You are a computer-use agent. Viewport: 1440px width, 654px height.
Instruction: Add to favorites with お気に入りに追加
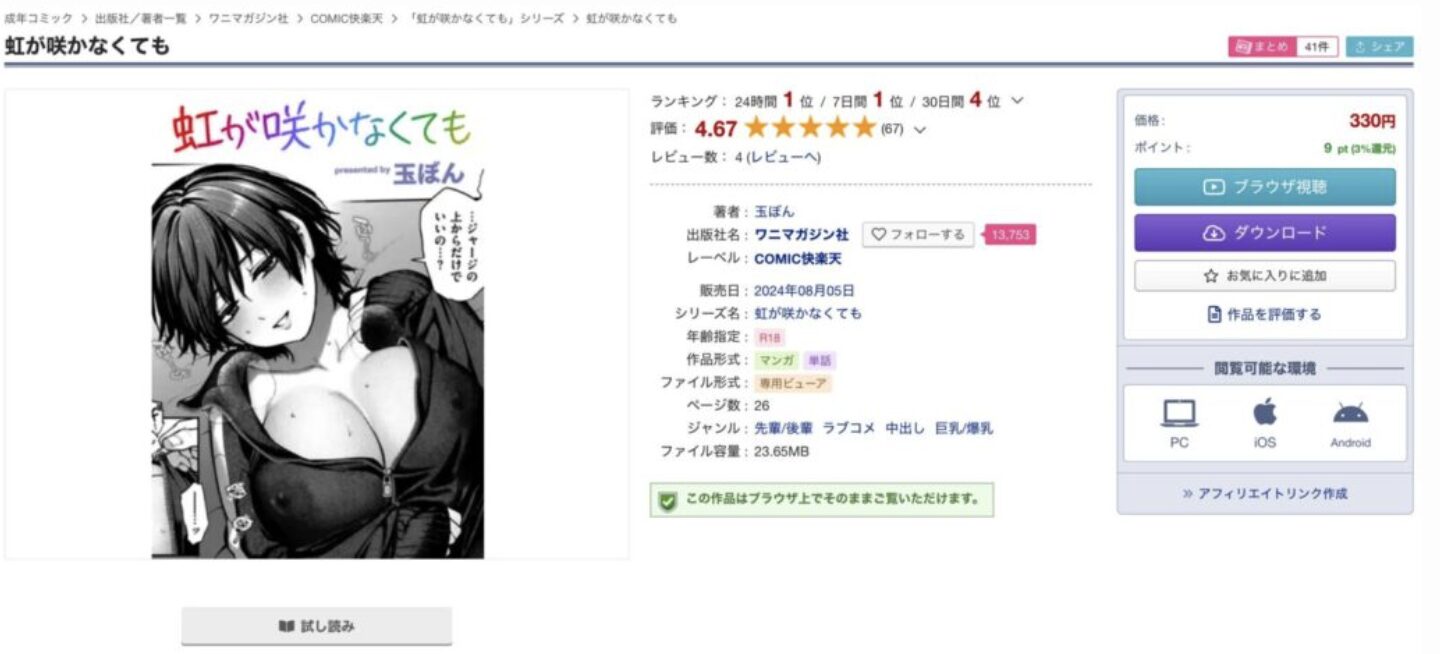(x=1264, y=276)
